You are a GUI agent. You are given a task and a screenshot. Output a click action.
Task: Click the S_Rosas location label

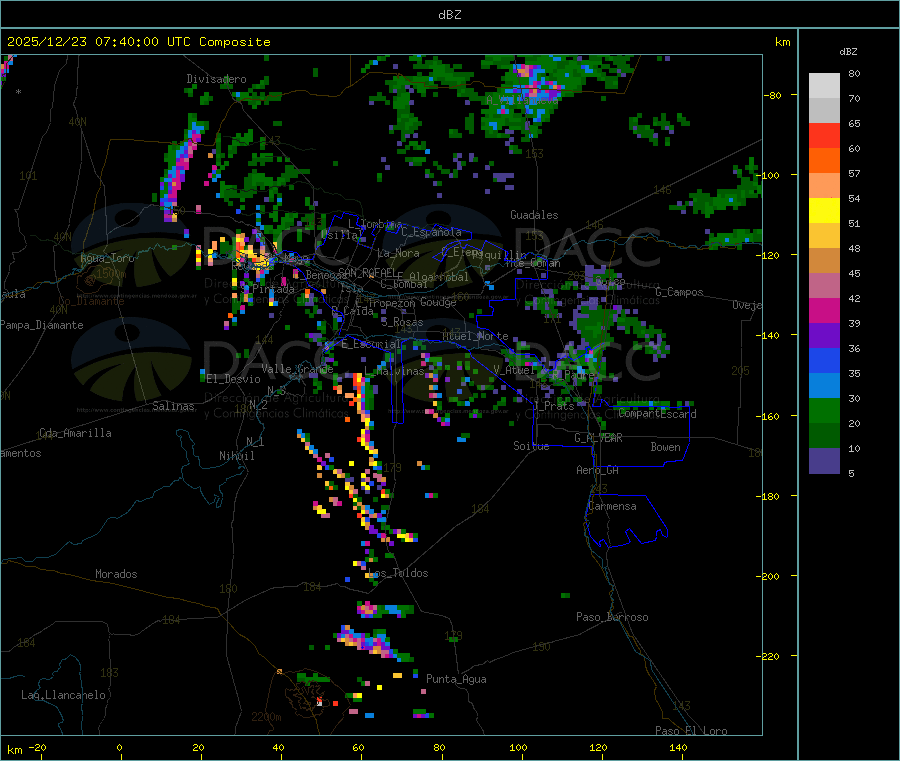tap(402, 323)
